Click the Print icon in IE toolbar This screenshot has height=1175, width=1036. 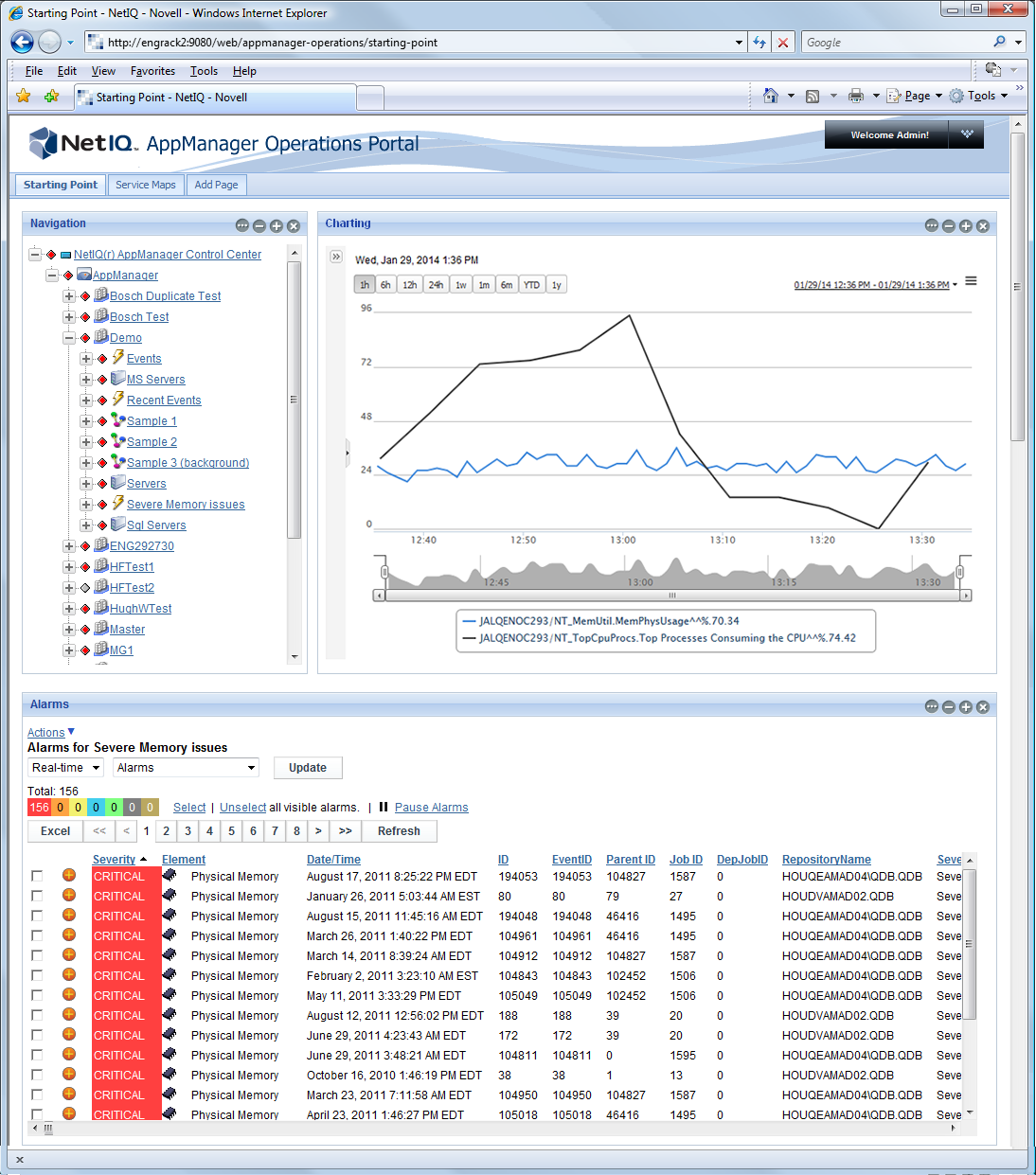click(856, 96)
